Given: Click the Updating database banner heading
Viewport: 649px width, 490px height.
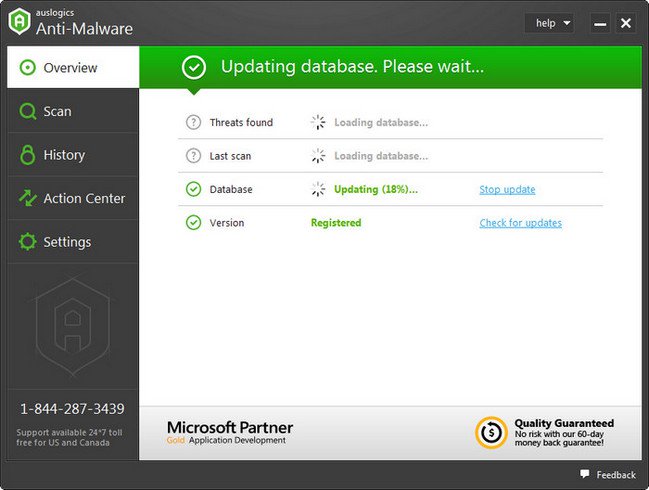Looking at the screenshot, I should click(352, 67).
